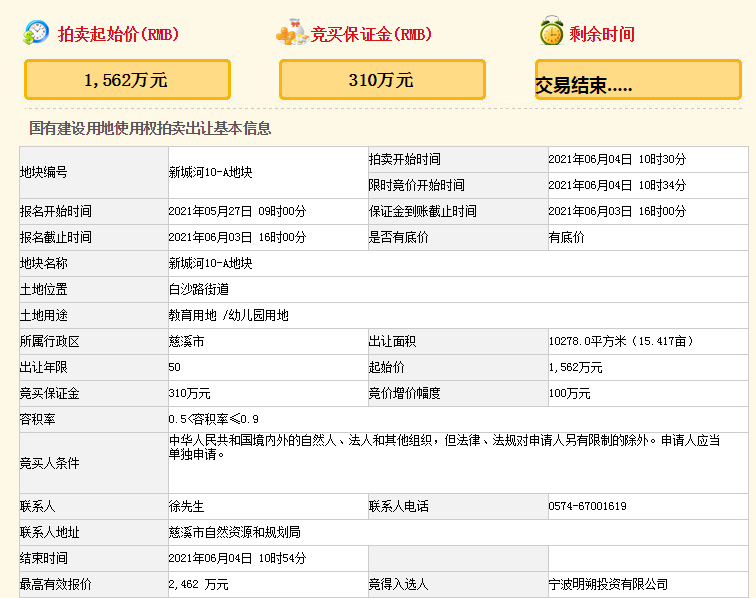Click the 拍卖起始价(RMB) heading text

point(118,34)
